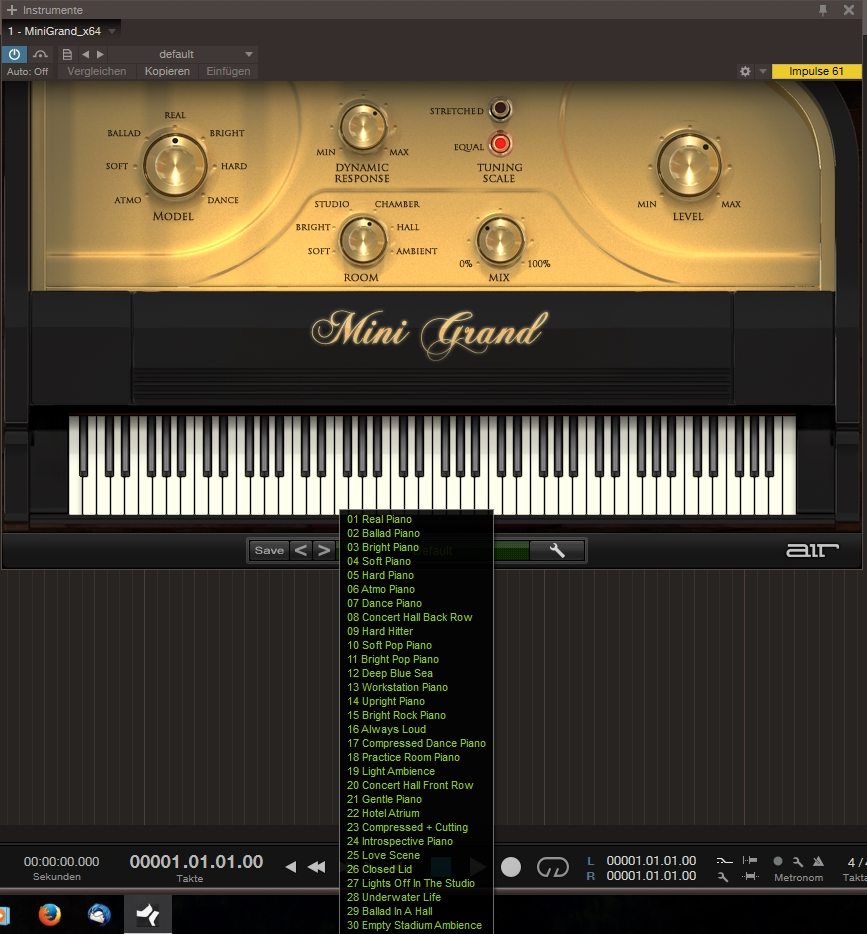Pick 21 Gentle Piano preset
The width and height of the screenshot is (867, 934).
tap(384, 799)
